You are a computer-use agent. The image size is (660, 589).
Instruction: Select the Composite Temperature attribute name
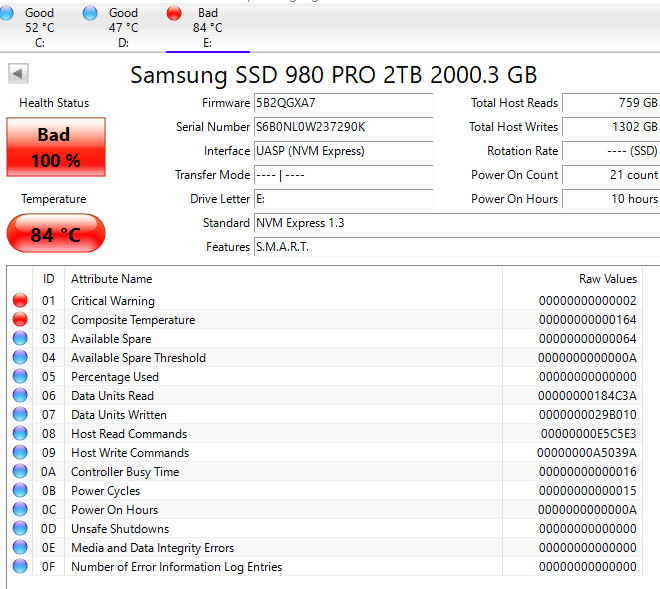[133, 320]
